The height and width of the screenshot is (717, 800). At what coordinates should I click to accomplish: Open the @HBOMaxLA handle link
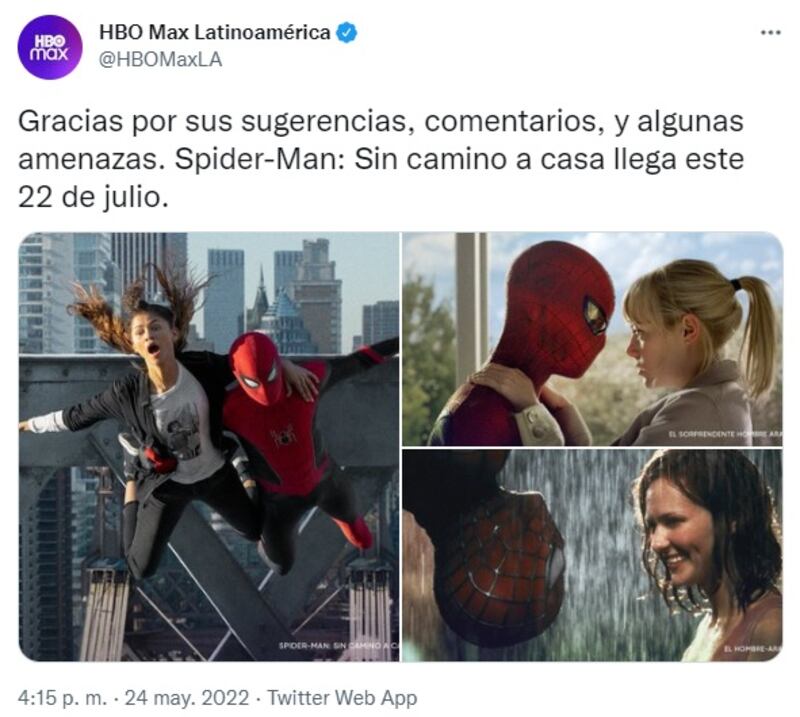[x=160, y=60]
